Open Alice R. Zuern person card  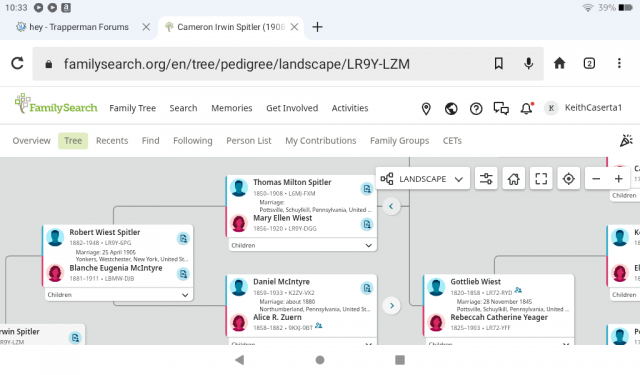pyautogui.click(x=277, y=317)
